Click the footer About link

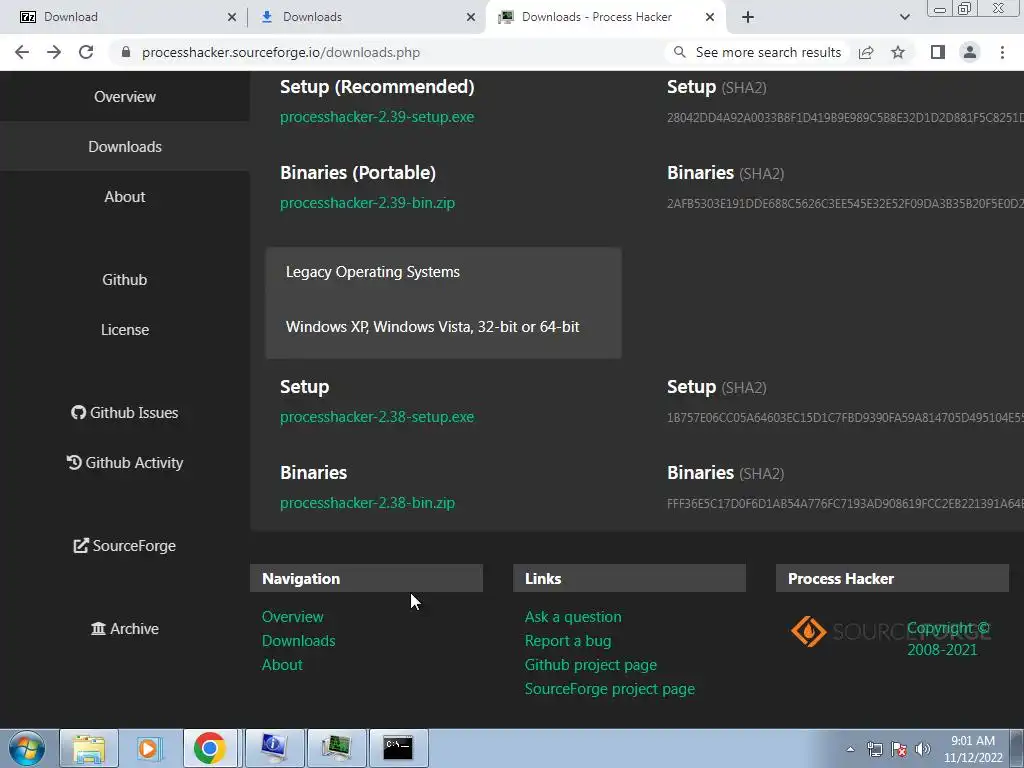(282, 665)
